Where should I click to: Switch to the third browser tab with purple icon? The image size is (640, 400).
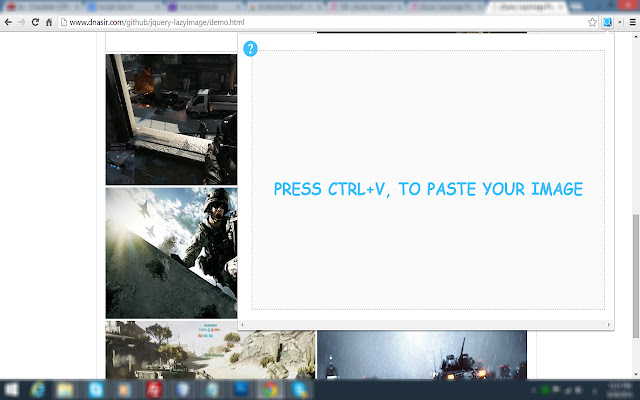(x=204, y=7)
